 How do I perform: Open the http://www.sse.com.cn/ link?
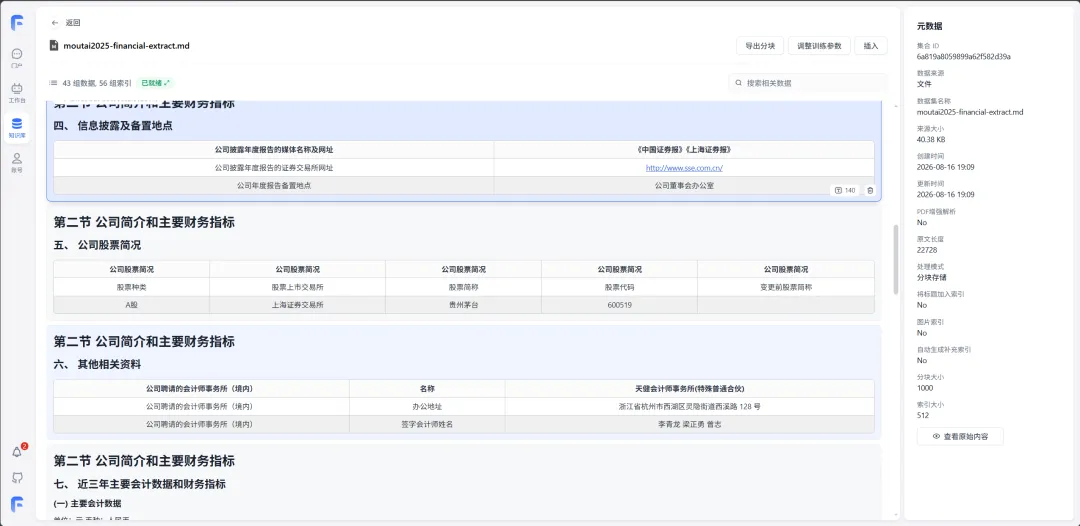tap(684, 167)
